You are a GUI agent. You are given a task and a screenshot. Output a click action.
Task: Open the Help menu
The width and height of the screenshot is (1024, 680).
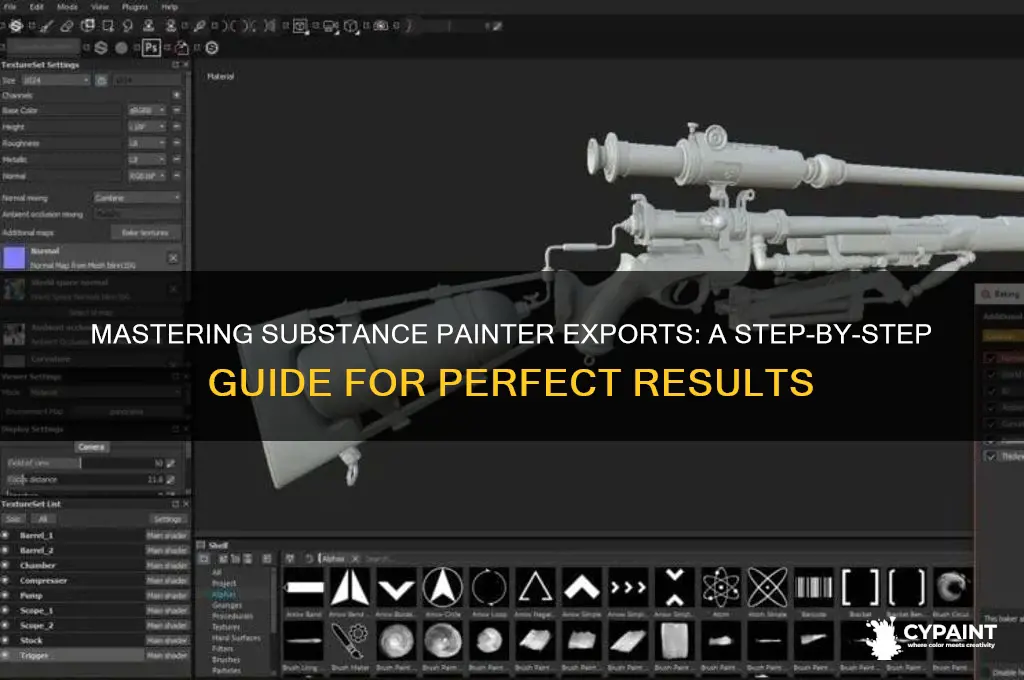[x=170, y=7]
